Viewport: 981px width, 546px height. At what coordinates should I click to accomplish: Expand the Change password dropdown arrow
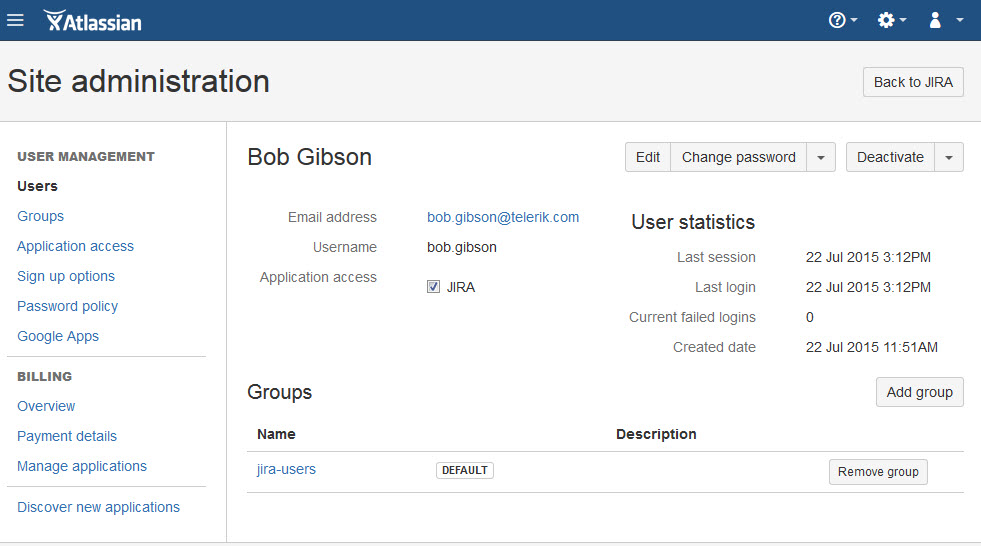[821, 157]
